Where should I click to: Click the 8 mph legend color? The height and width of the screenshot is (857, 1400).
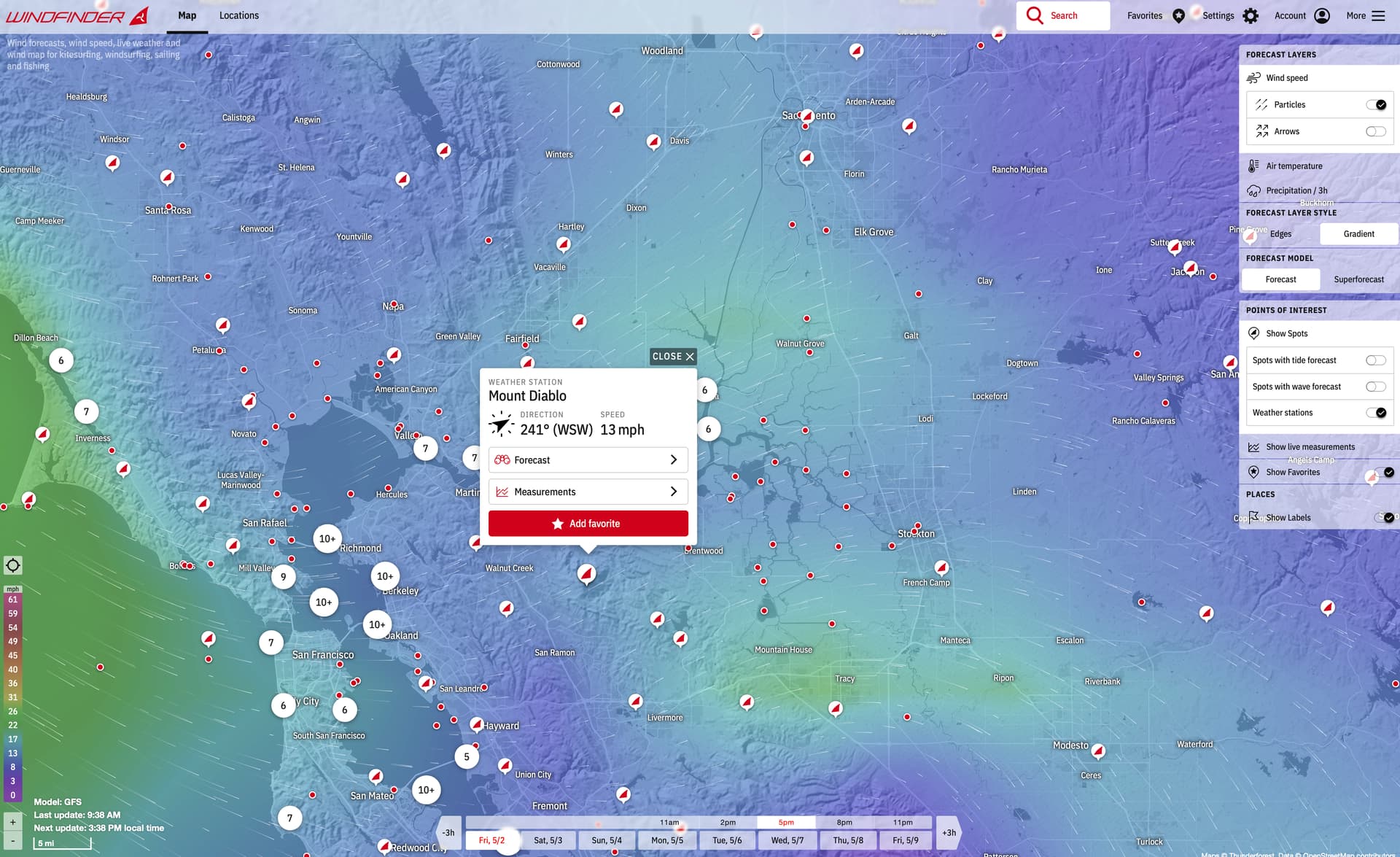[x=12, y=767]
